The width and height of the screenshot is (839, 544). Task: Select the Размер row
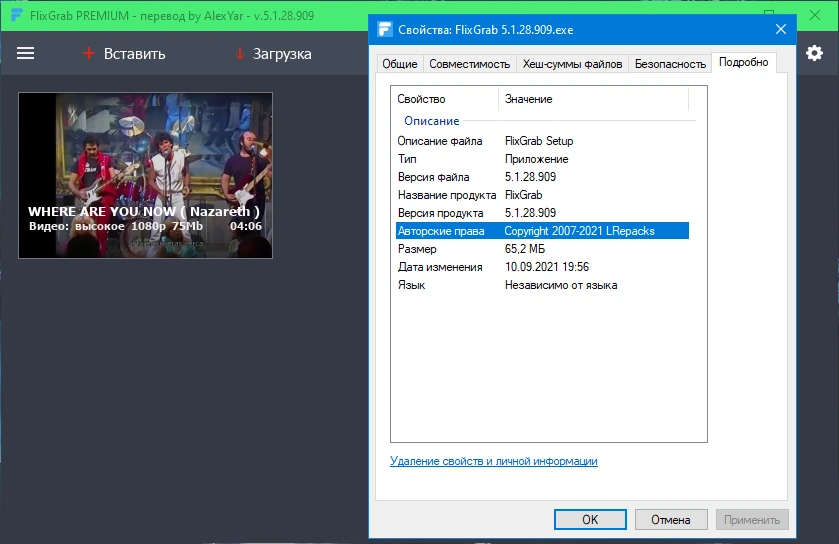(x=542, y=249)
